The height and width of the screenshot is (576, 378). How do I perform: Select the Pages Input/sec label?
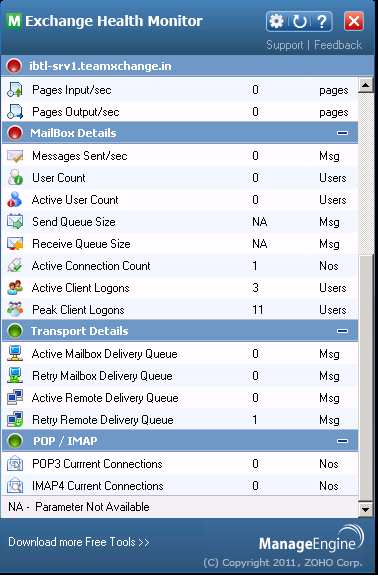pos(72,90)
